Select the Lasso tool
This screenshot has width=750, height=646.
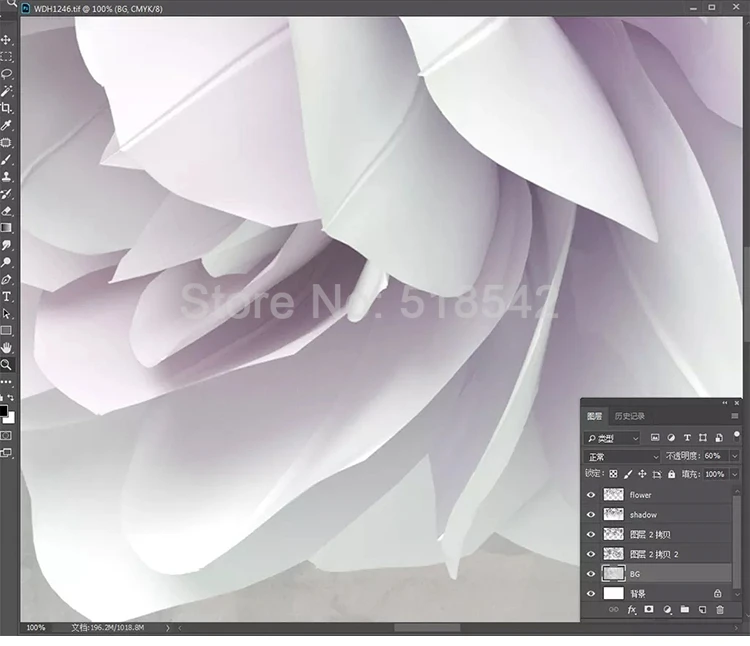coord(6,74)
